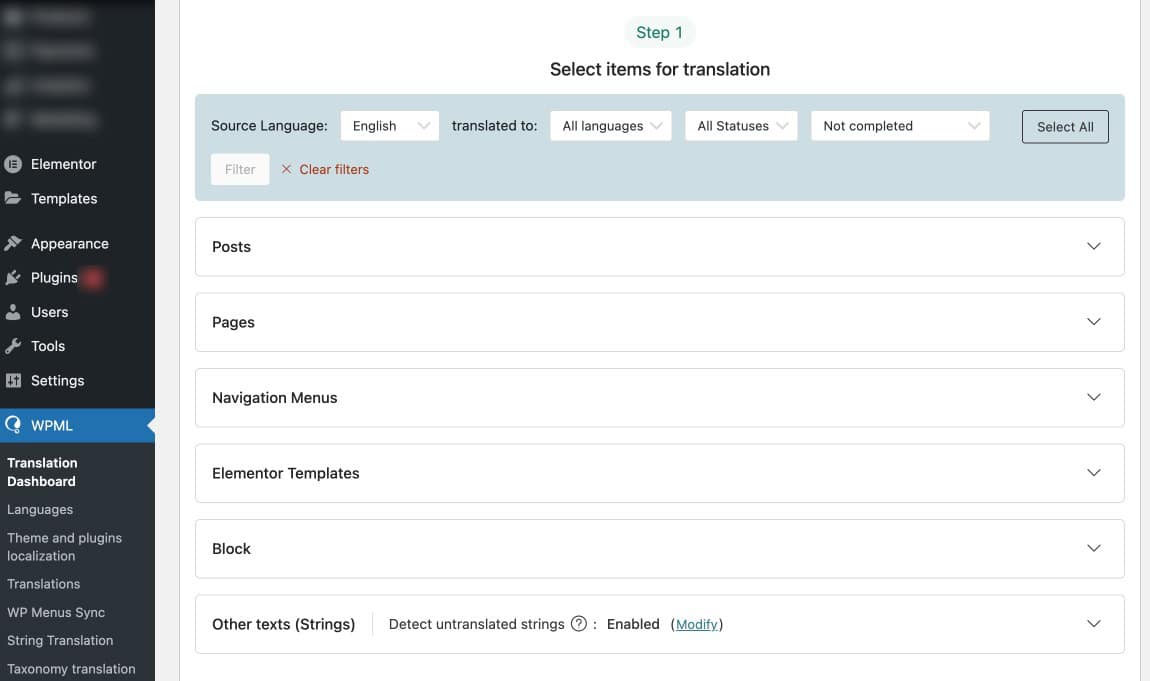Go to Translations submenu
Image resolution: width=1150 pixels, height=681 pixels.
(x=43, y=584)
